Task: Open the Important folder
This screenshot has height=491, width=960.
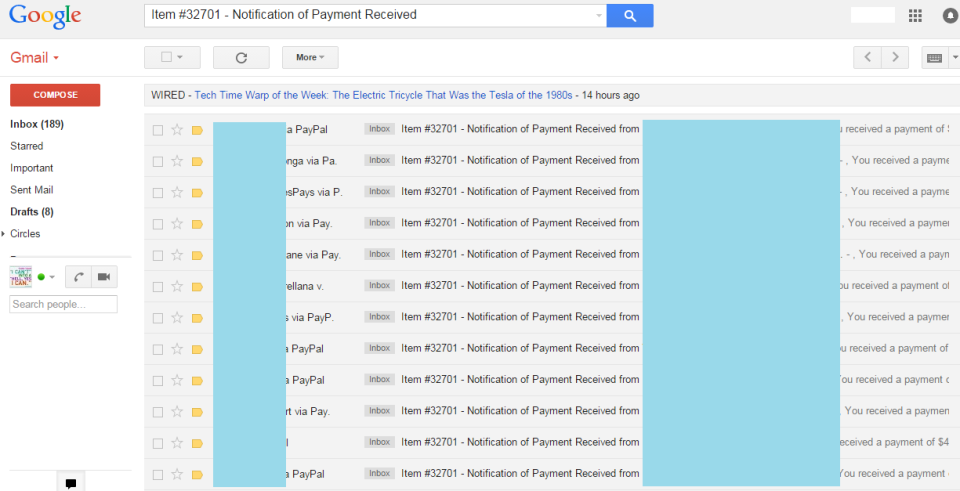Action: pos(32,168)
